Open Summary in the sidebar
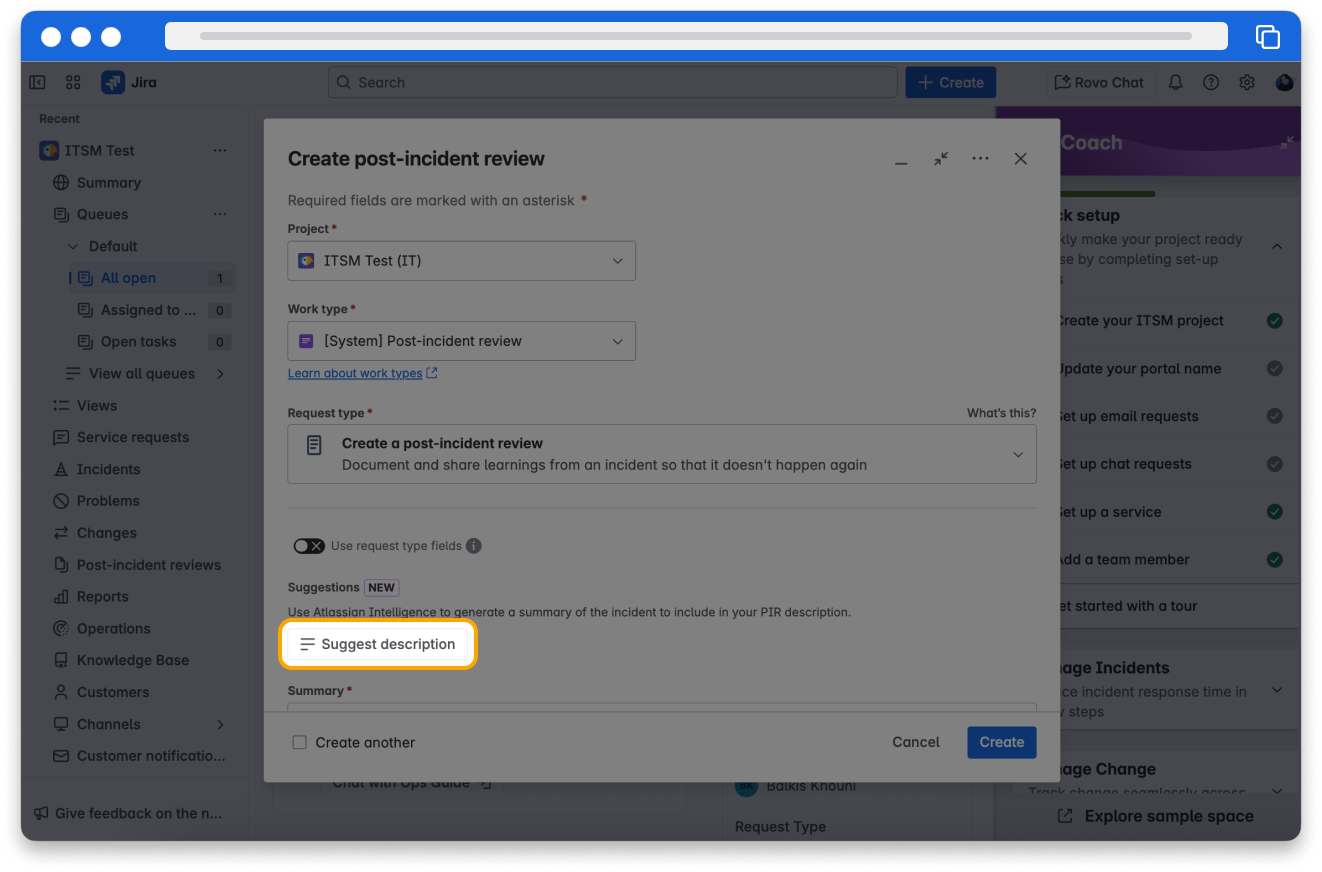The image size is (1322, 872). pyautogui.click(x=109, y=183)
